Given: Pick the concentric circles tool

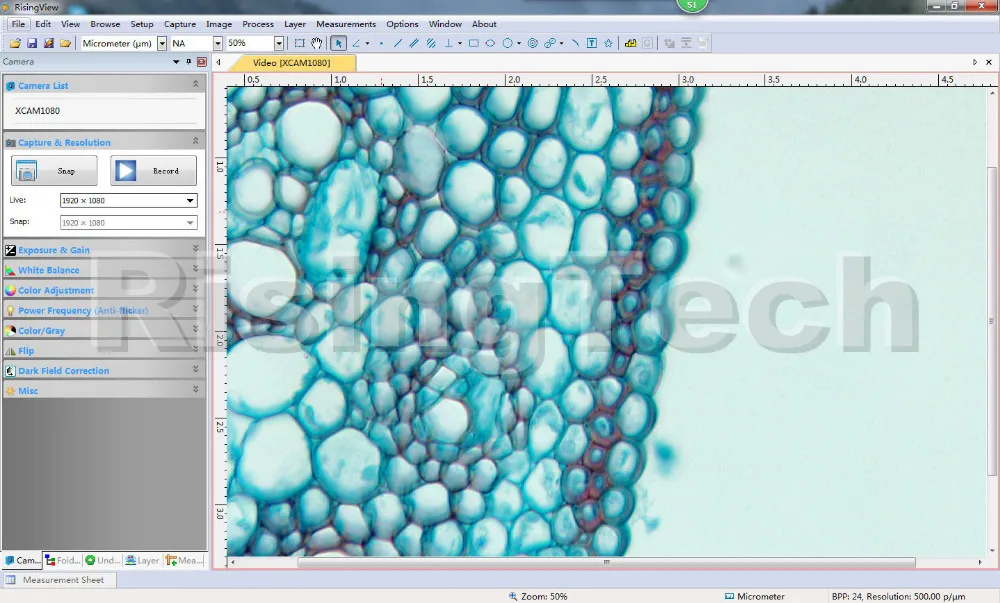Looking at the screenshot, I should coord(533,43).
